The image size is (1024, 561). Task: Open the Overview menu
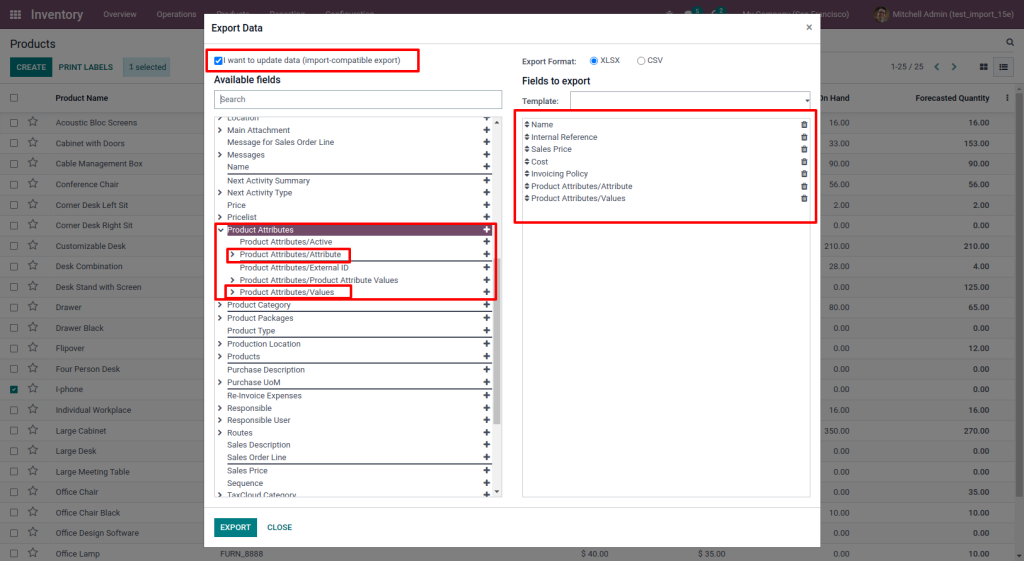[120, 14]
